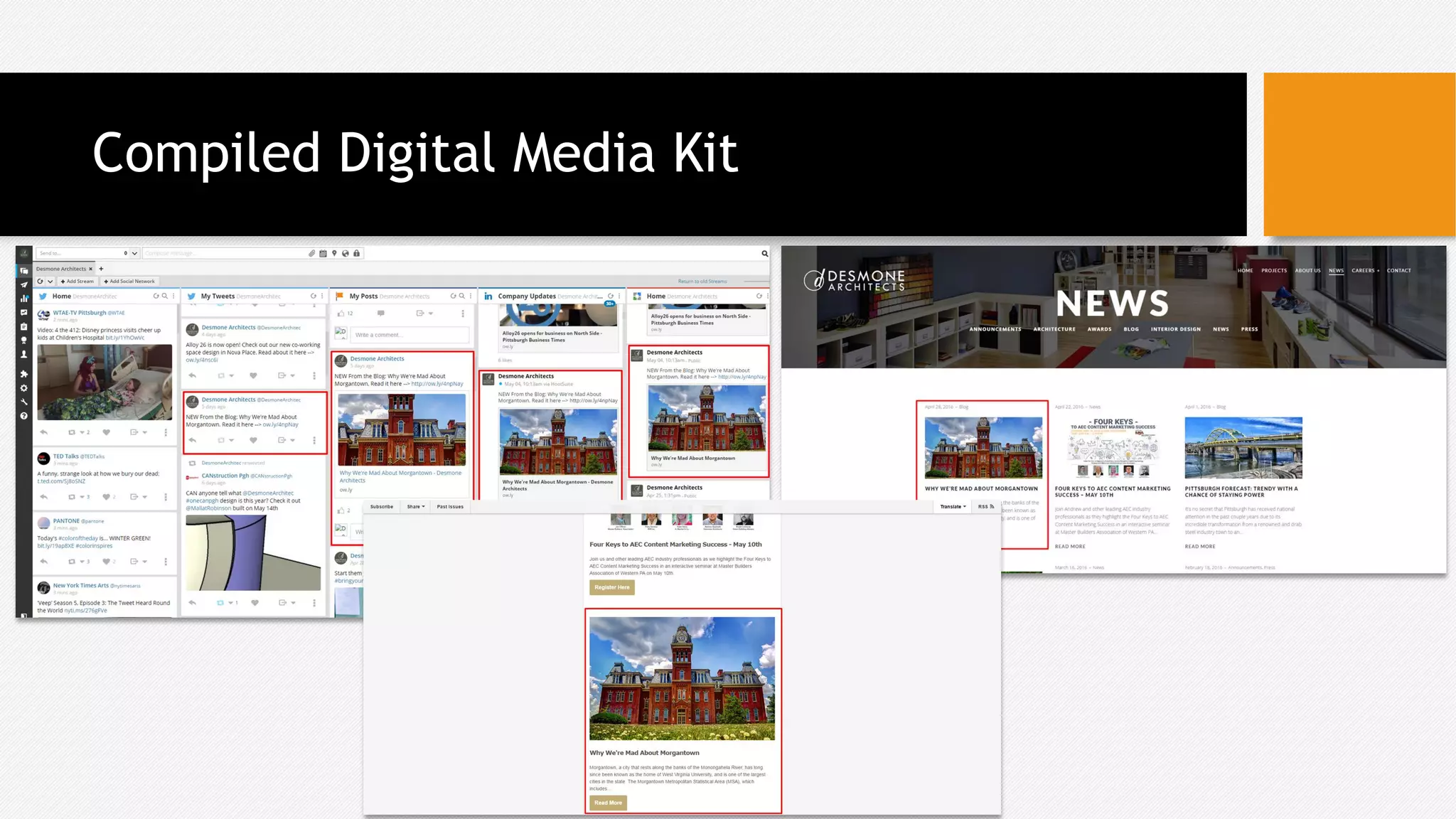Click the Write a comment field
1456x819 pixels.
pos(410,335)
